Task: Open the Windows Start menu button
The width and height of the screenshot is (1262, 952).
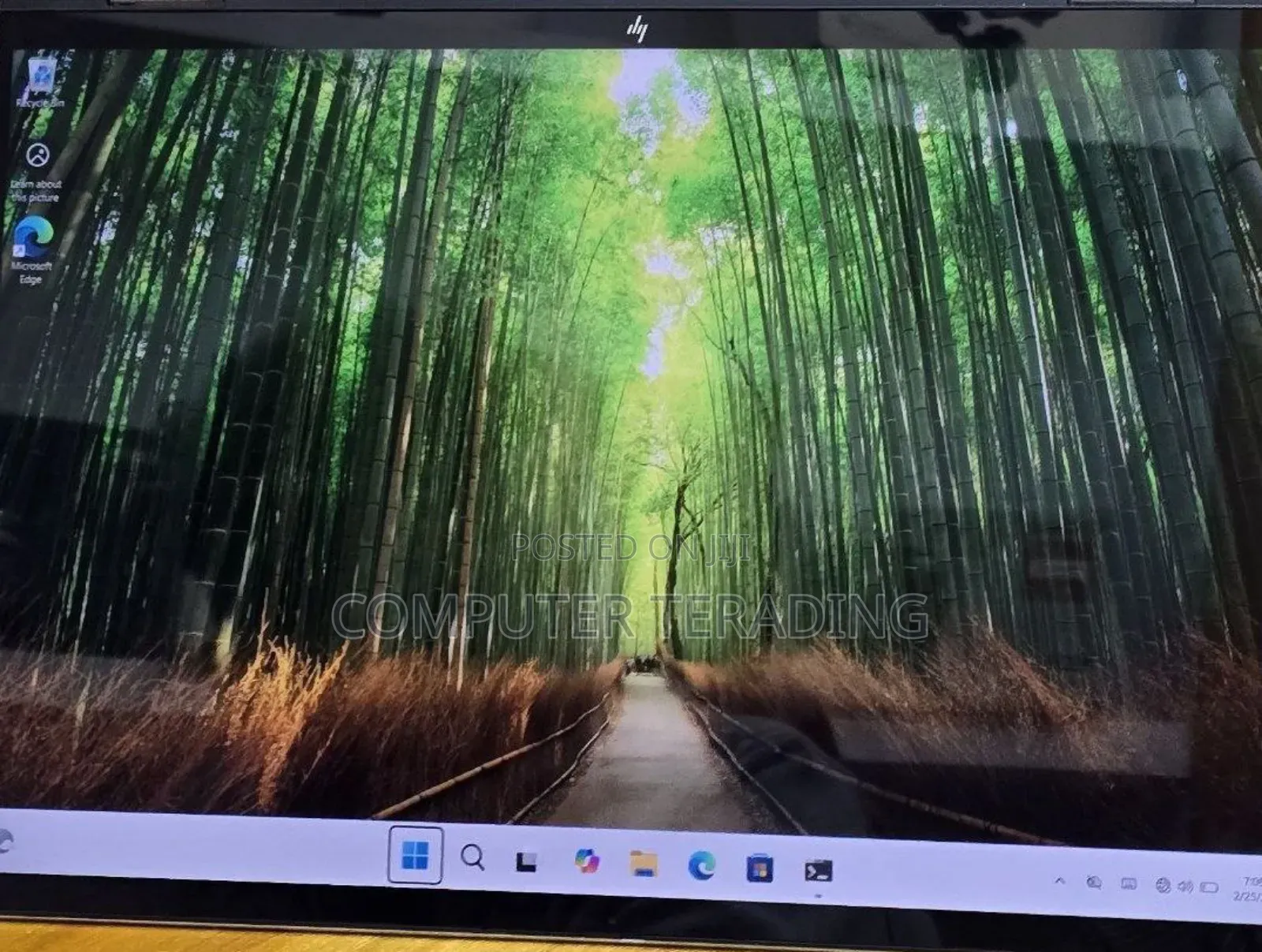Action: coord(415,855)
